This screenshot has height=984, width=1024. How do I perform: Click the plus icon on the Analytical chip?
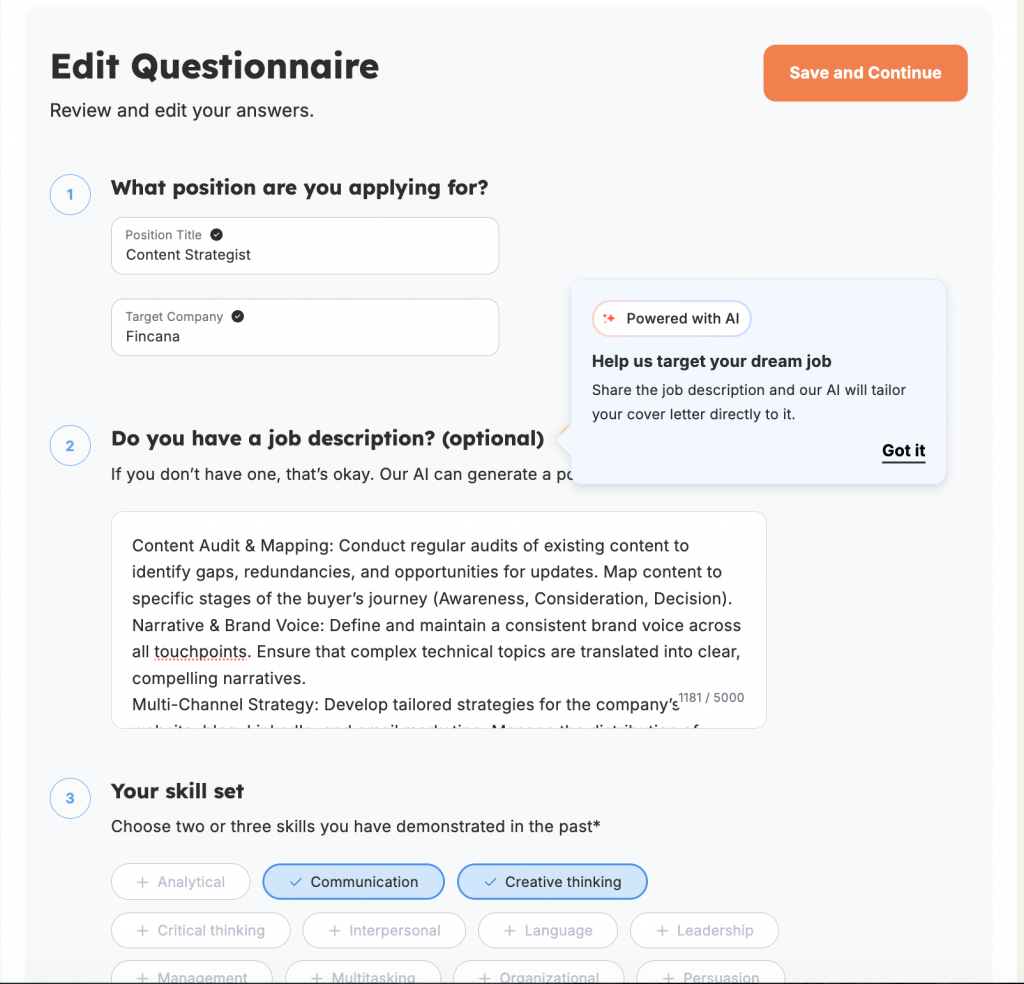143,881
